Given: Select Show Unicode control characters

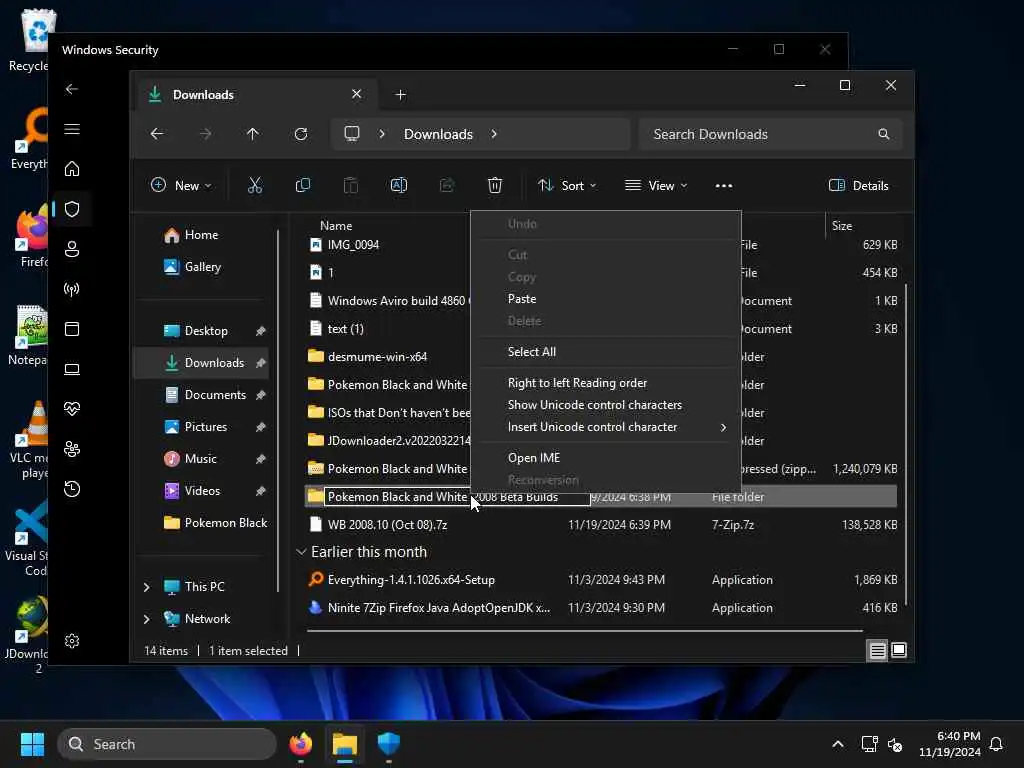Looking at the screenshot, I should pyautogui.click(x=605, y=405).
